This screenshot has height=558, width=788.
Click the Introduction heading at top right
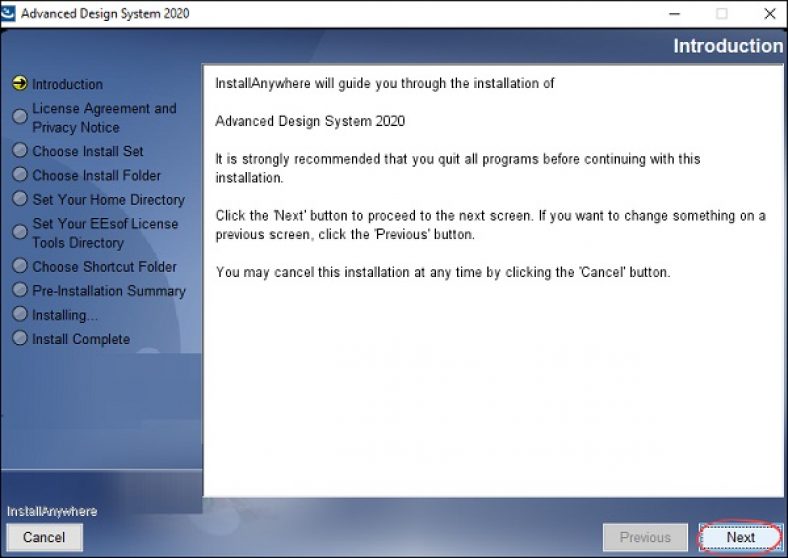coord(728,46)
